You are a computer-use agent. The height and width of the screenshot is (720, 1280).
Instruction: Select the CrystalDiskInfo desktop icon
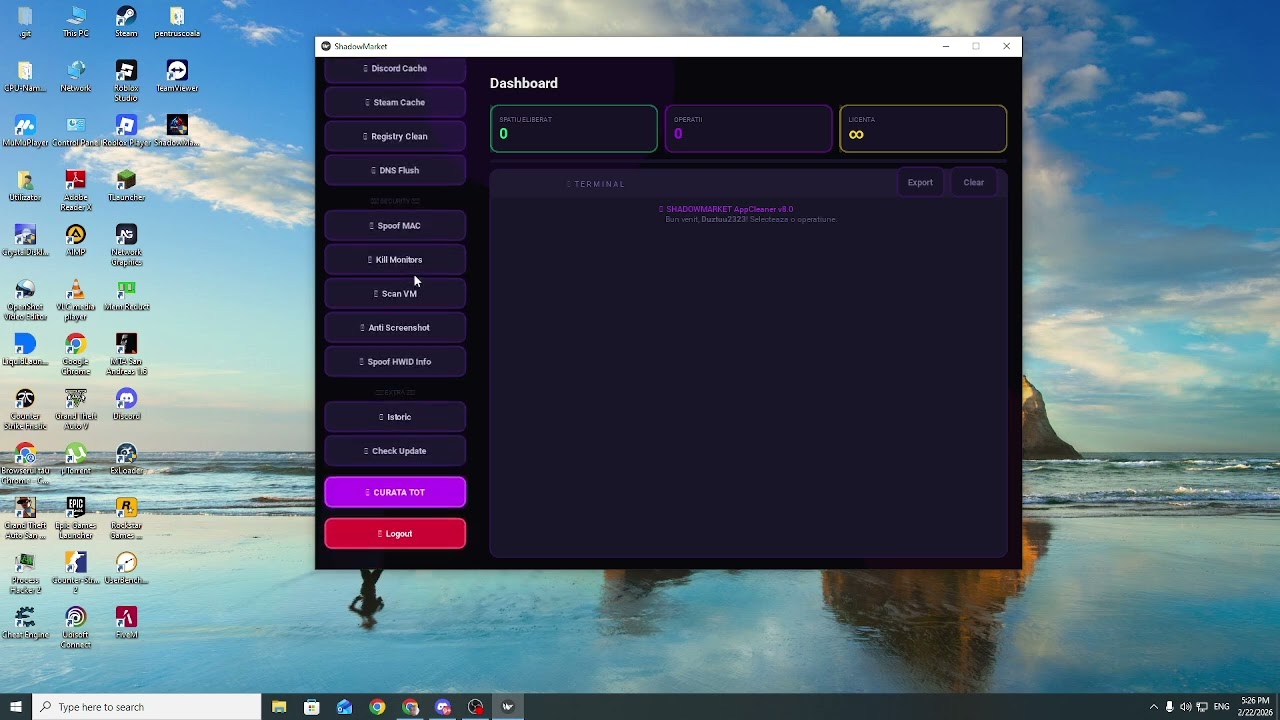25,240
